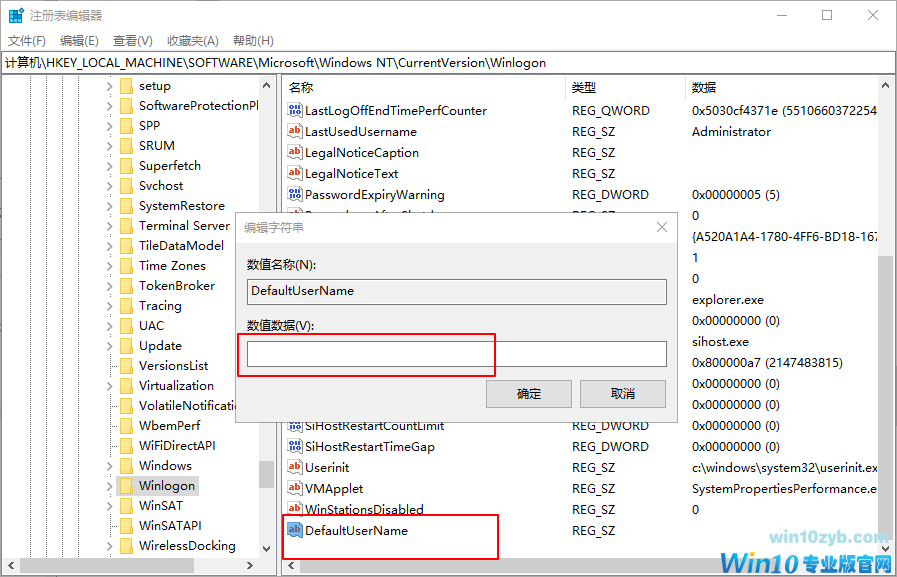Open the 编辑(E) menu

tap(79, 41)
